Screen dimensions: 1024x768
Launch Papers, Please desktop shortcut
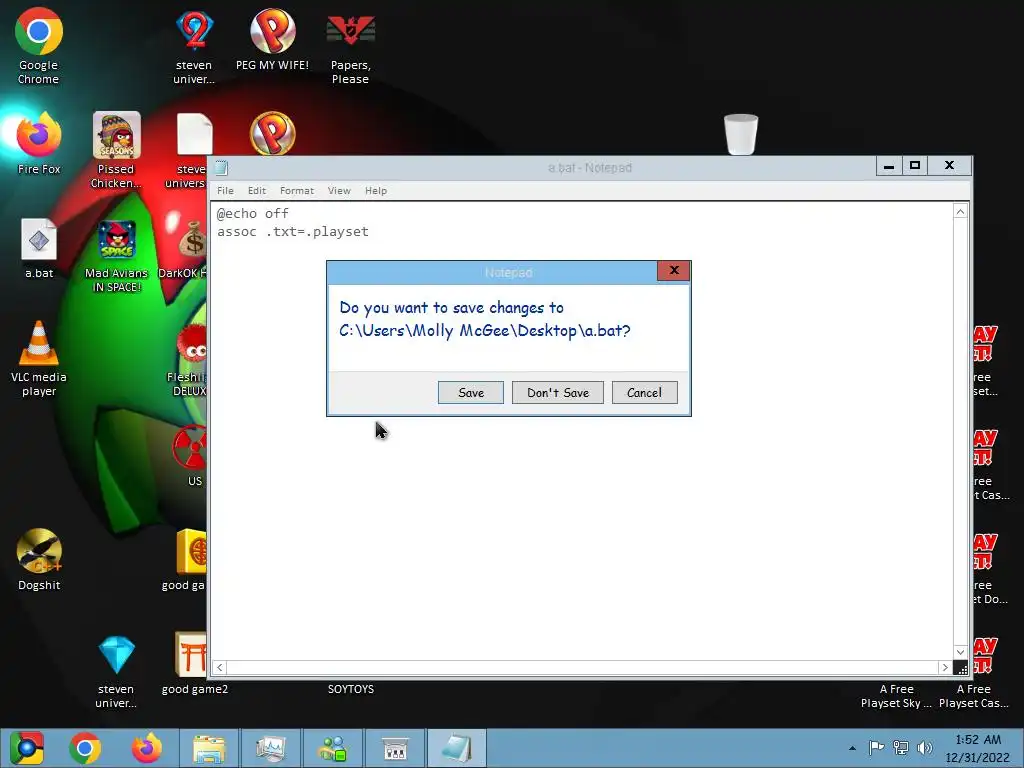351,49
